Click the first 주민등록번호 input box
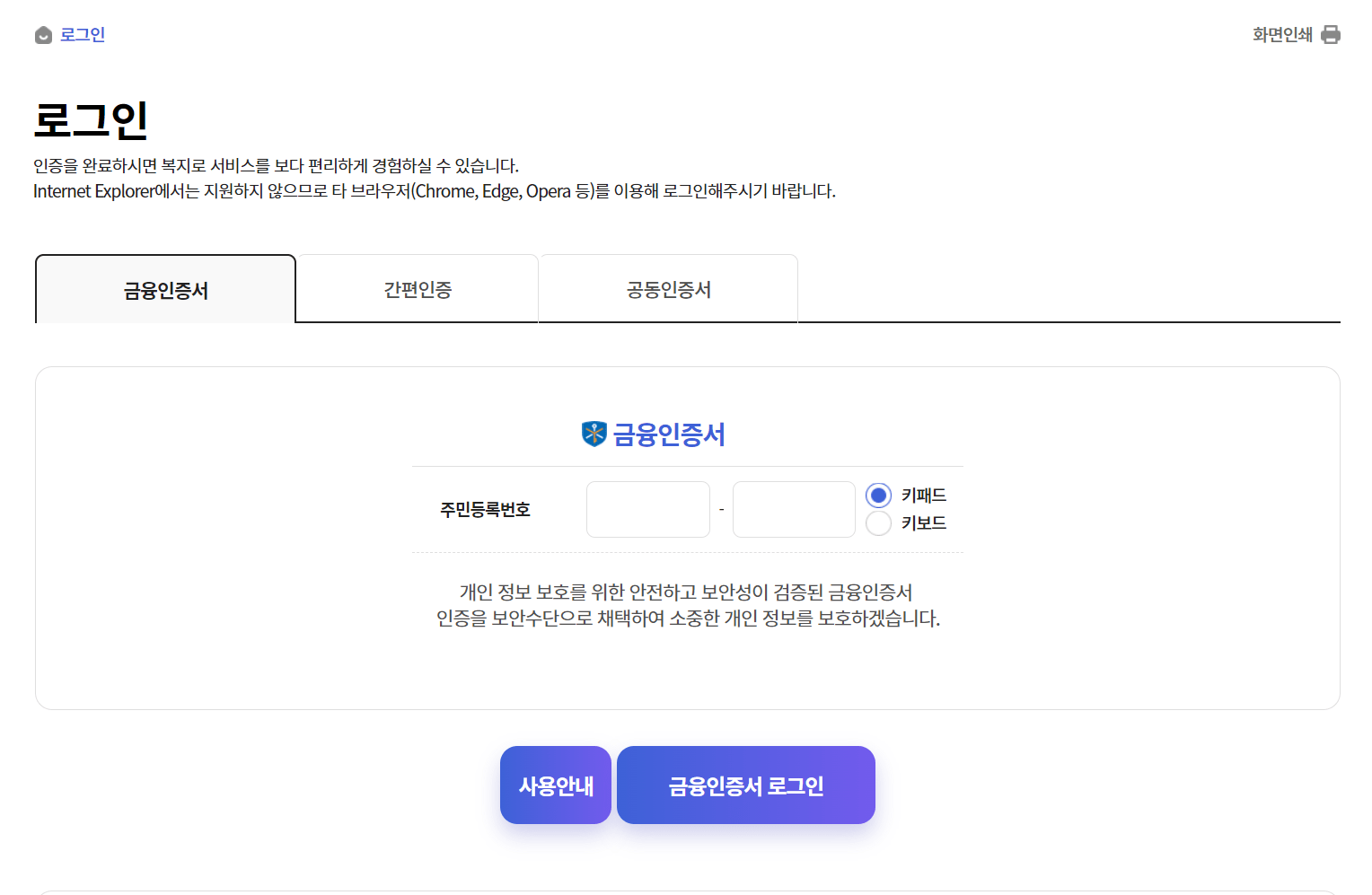 [x=647, y=509]
